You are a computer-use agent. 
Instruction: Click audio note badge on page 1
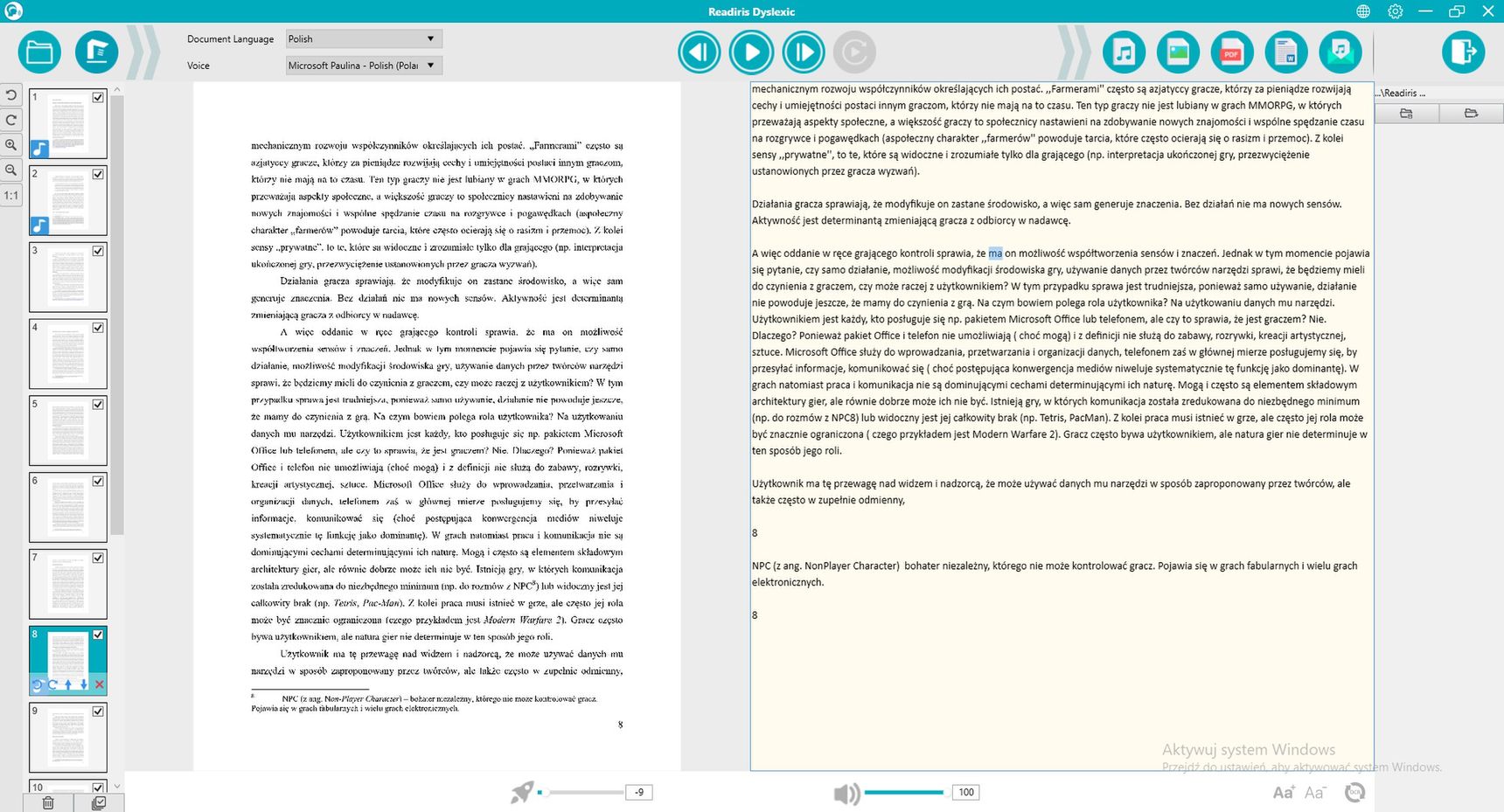click(39, 149)
